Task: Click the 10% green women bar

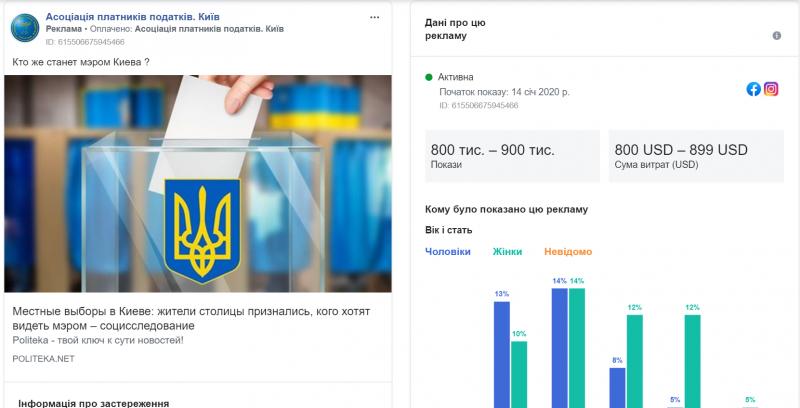Action: pos(519,373)
